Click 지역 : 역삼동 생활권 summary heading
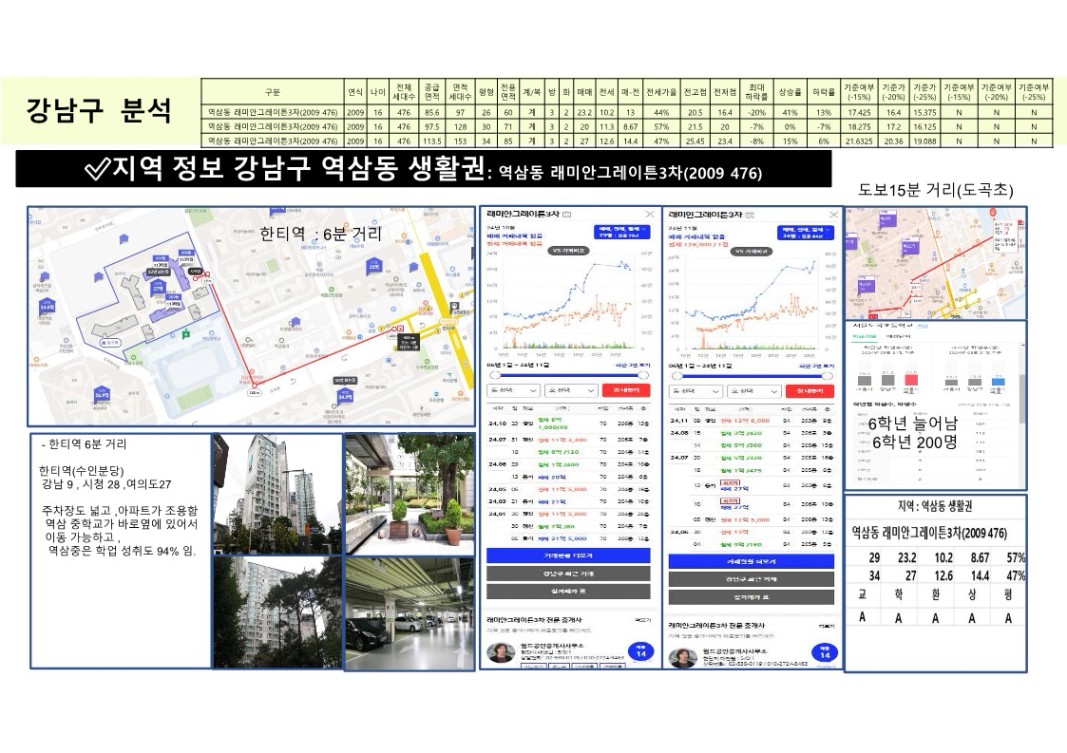This screenshot has width=1067, height=753. [935, 507]
